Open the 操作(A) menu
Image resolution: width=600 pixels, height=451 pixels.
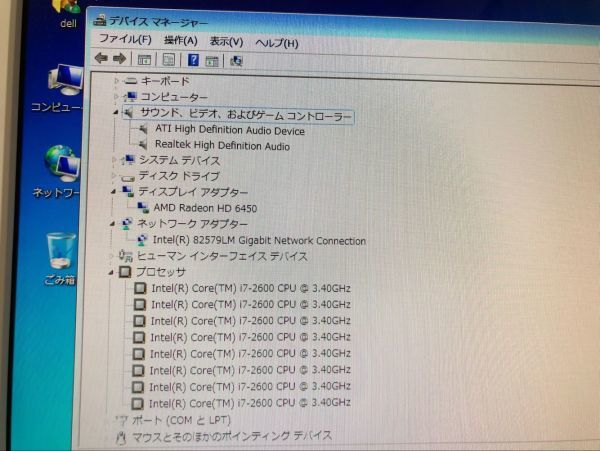pos(180,40)
